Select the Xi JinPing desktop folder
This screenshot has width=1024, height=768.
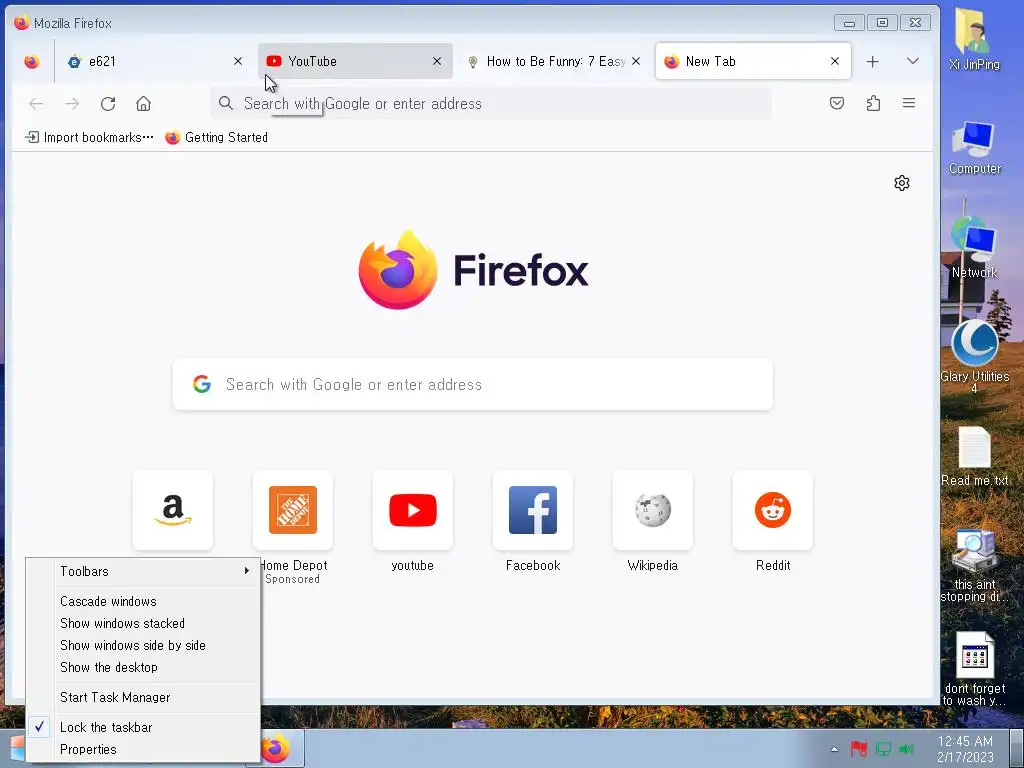click(x=974, y=39)
